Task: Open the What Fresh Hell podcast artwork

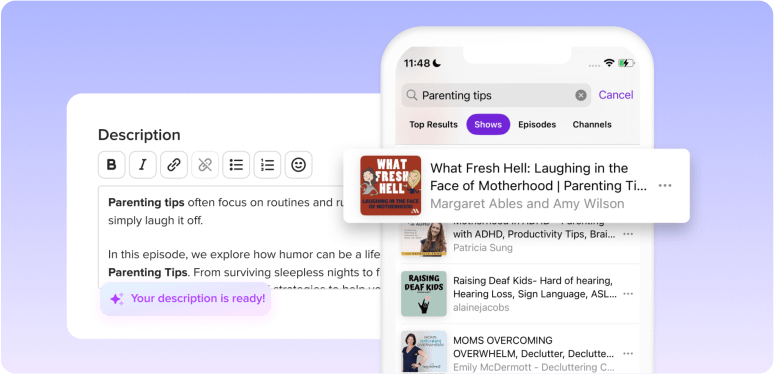Action: click(x=390, y=186)
